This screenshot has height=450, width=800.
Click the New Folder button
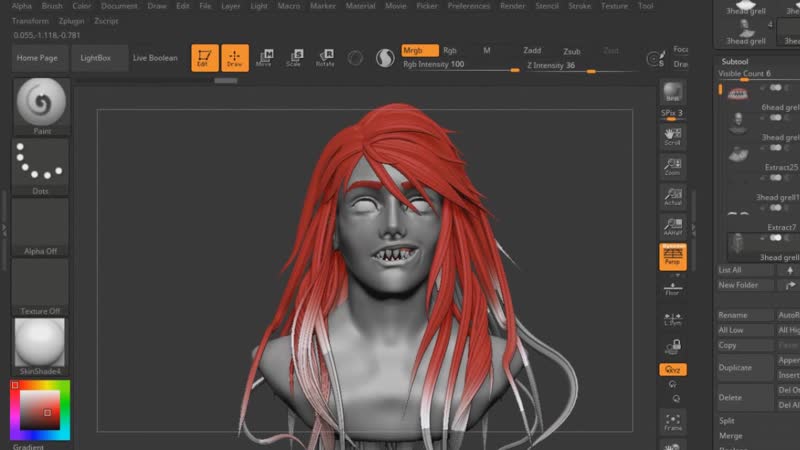[745, 285]
